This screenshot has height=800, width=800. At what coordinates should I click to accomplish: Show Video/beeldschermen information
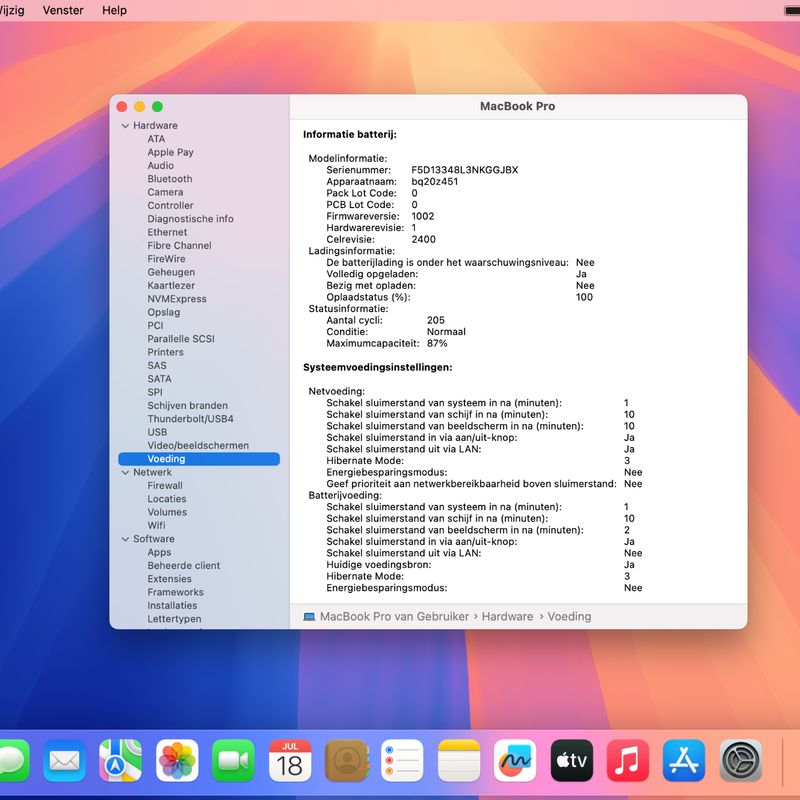click(198, 445)
